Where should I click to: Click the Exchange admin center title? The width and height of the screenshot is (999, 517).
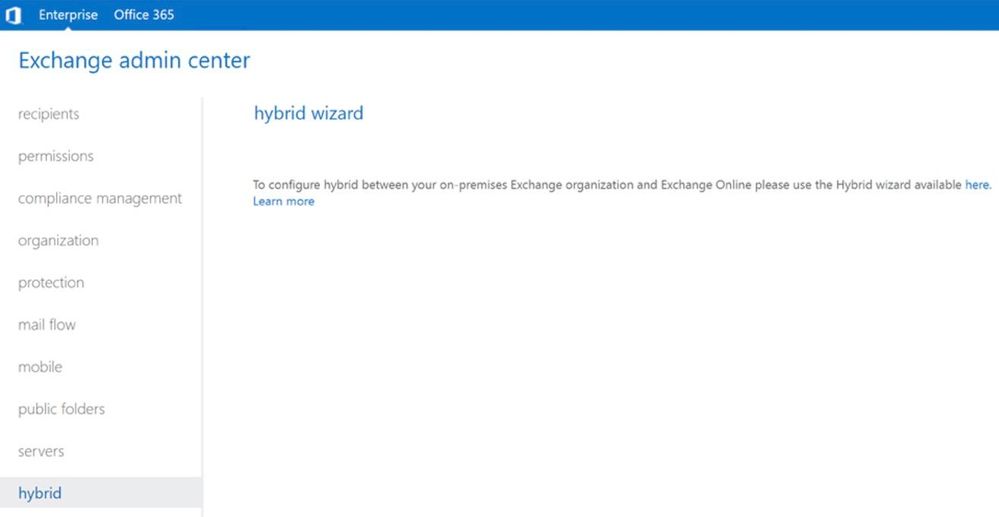click(x=134, y=61)
